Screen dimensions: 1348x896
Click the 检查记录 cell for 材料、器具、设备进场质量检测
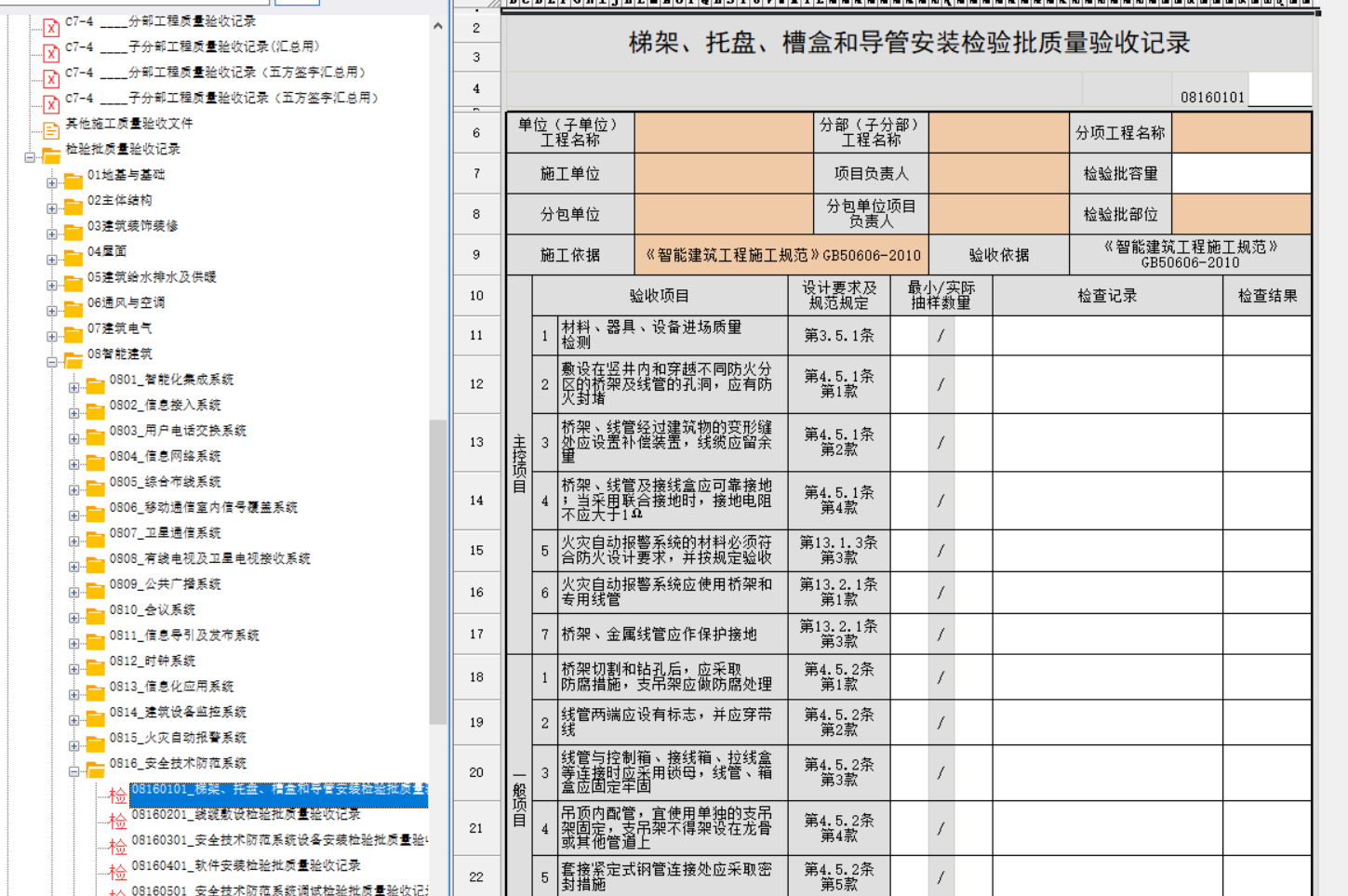pyautogui.click(x=1107, y=335)
